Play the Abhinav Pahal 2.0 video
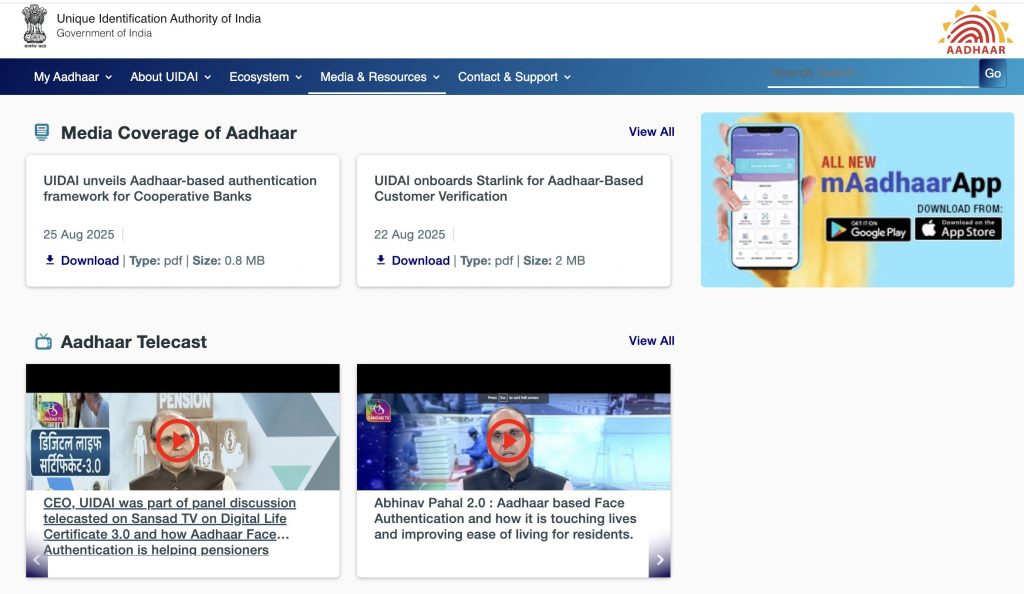The image size is (1024, 594). (508, 441)
